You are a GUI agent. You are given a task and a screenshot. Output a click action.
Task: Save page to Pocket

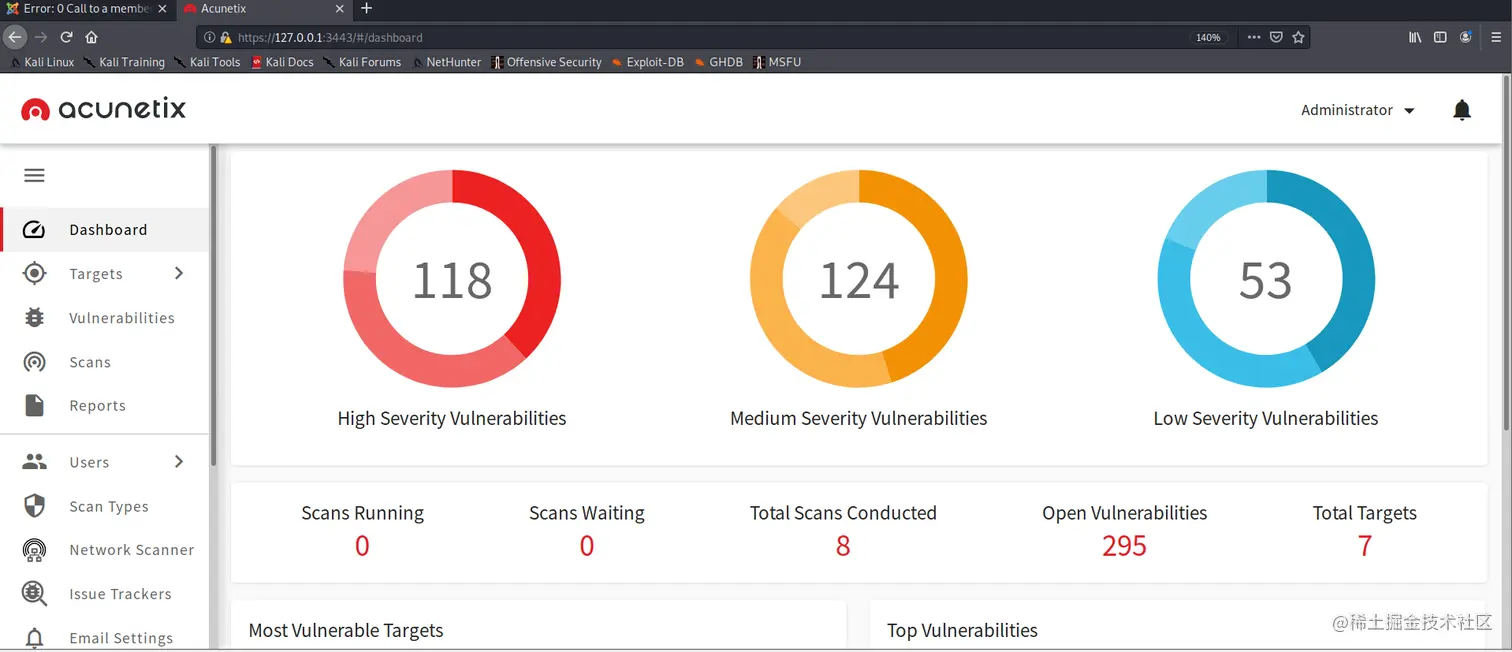[x=1276, y=37]
